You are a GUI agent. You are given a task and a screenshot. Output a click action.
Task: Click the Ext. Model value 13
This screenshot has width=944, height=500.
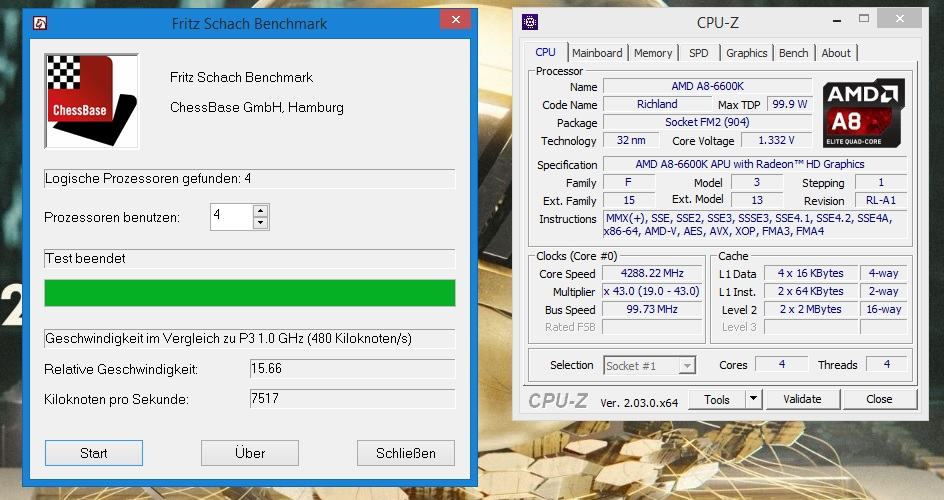click(x=757, y=200)
